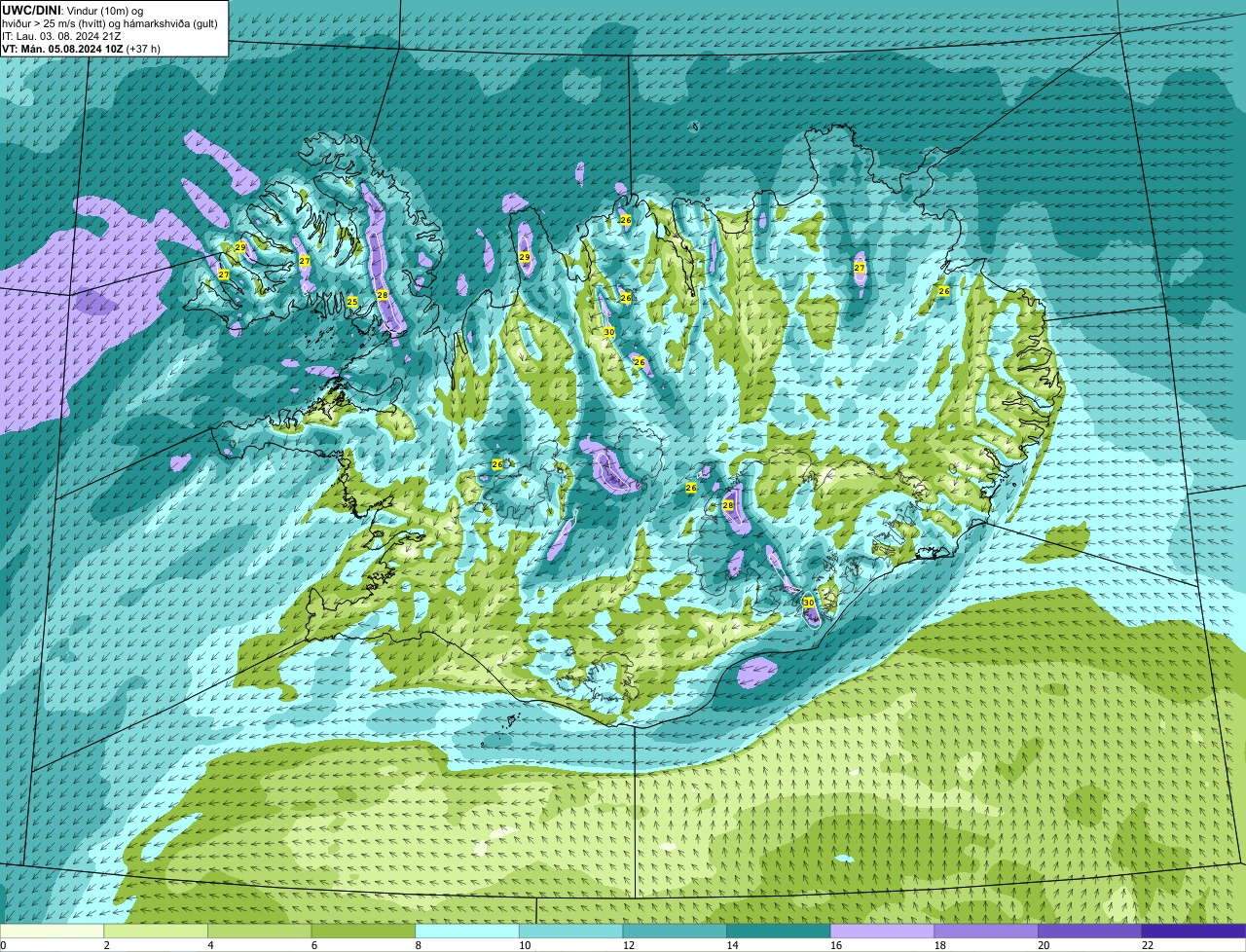Image resolution: width=1246 pixels, height=952 pixels.
Task: Select the legend scale label '12'
Action: pos(628,945)
